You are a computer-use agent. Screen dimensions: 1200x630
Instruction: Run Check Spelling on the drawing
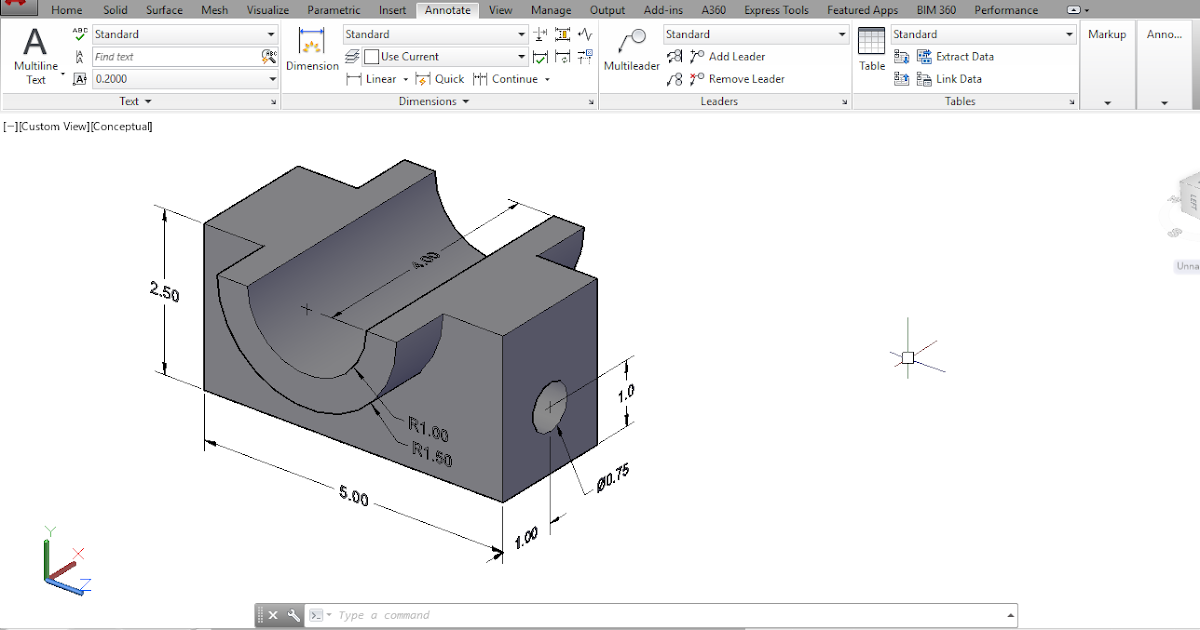(78, 33)
